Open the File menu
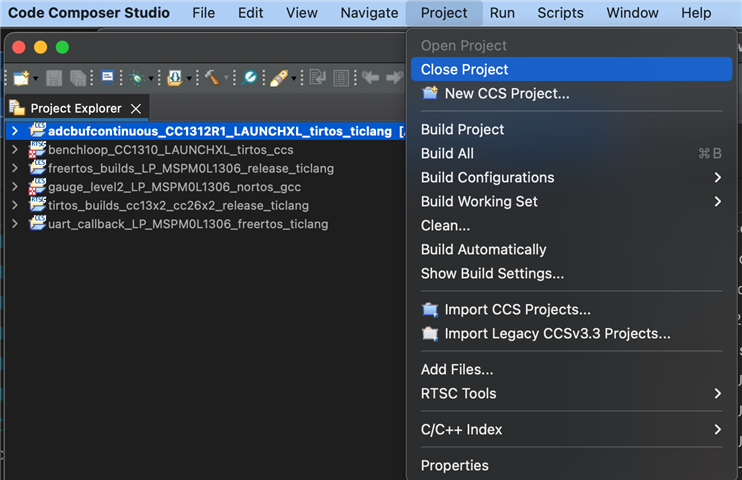The height and width of the screenshot is (480, 742). click(x=203, y=13)
